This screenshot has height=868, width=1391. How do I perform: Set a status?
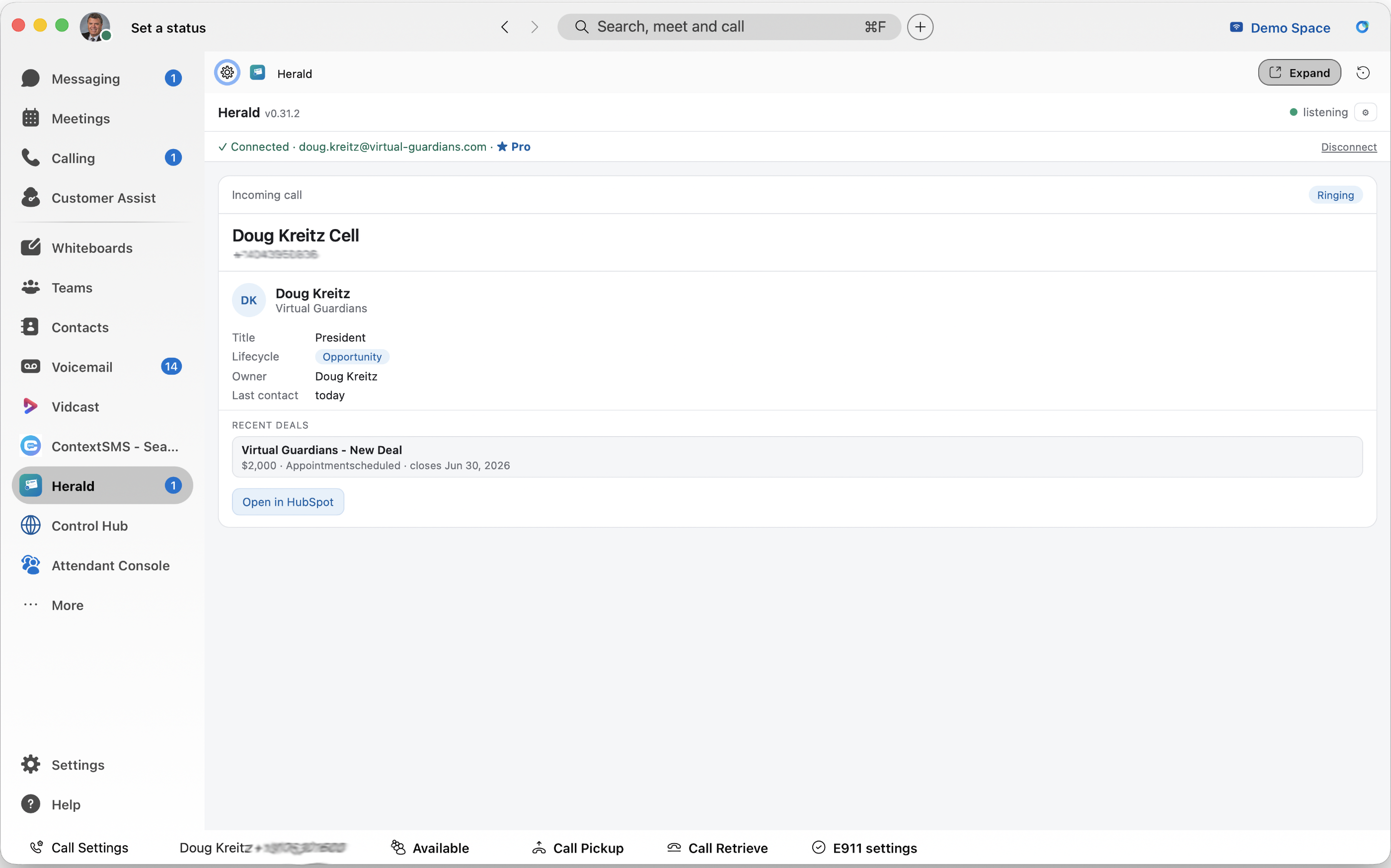[x=168, y=27]
